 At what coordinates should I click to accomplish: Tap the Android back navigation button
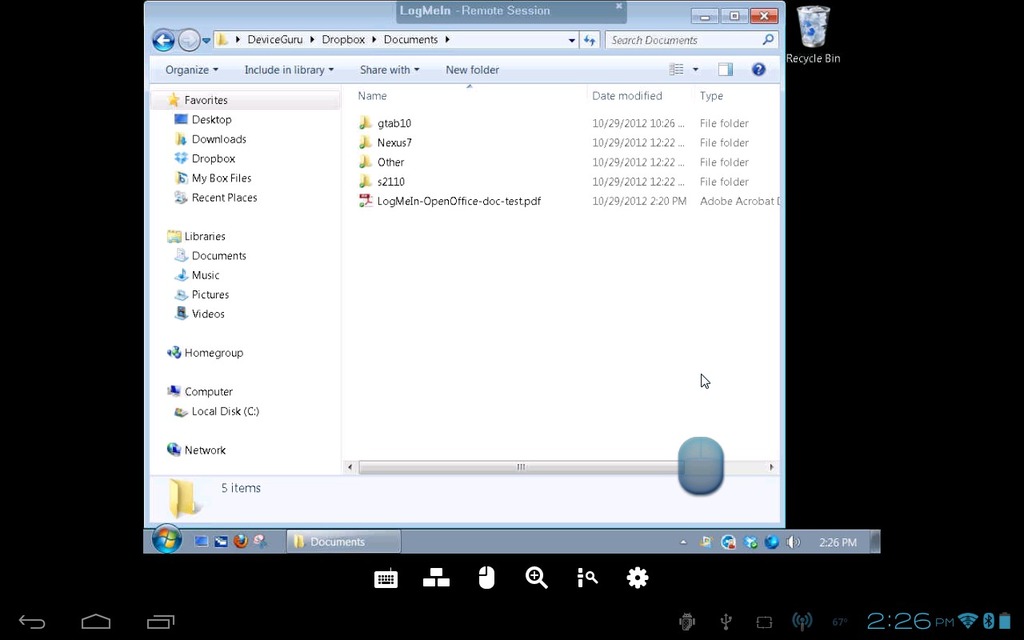pyautogui.click(x=32, y=622)
